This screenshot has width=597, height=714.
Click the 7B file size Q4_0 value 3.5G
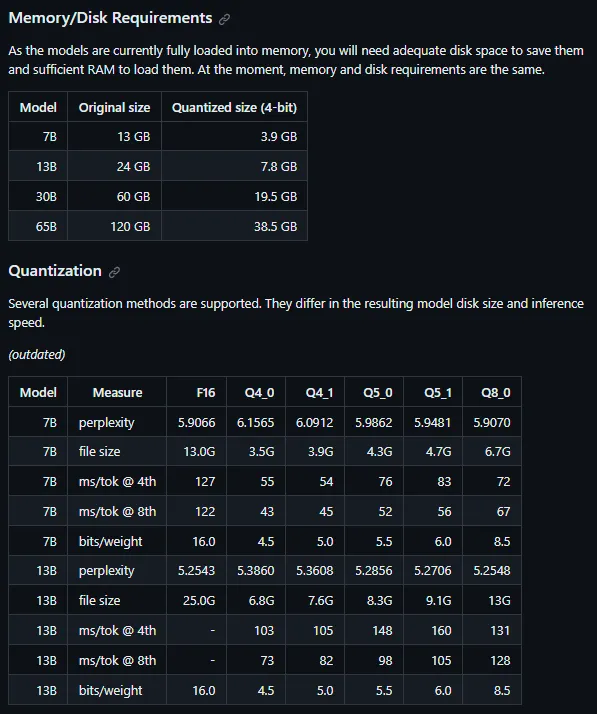pos(261,451)
